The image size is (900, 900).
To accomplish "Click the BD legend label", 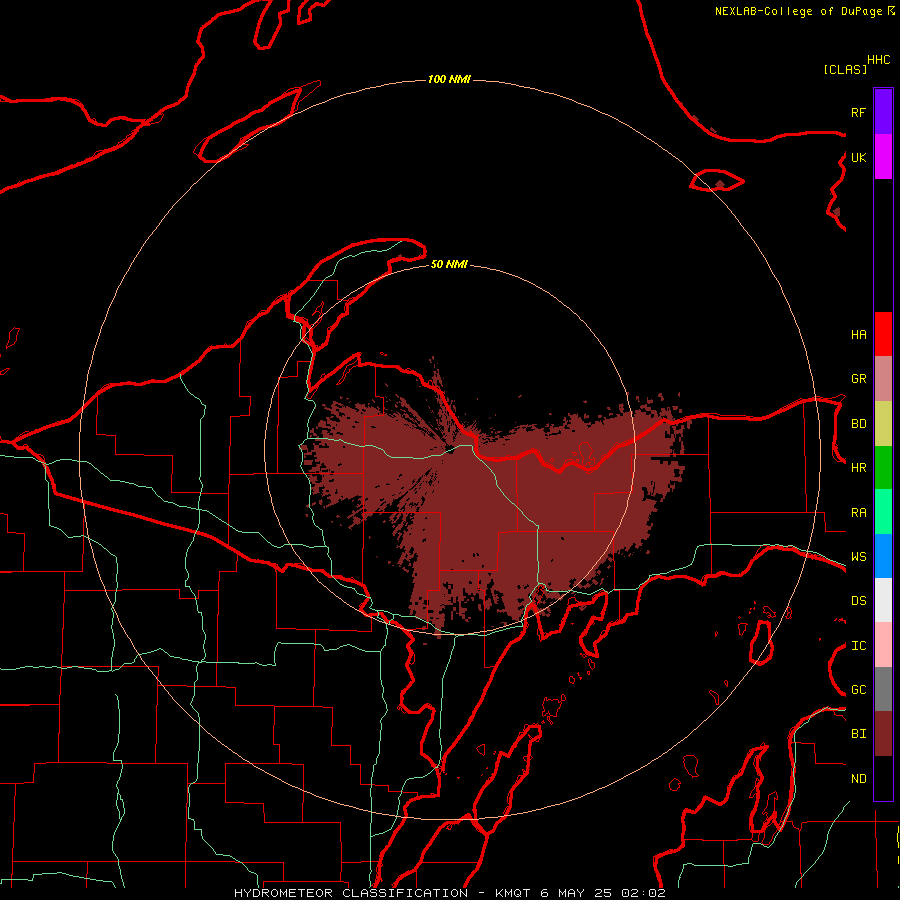I will point(858,424).
